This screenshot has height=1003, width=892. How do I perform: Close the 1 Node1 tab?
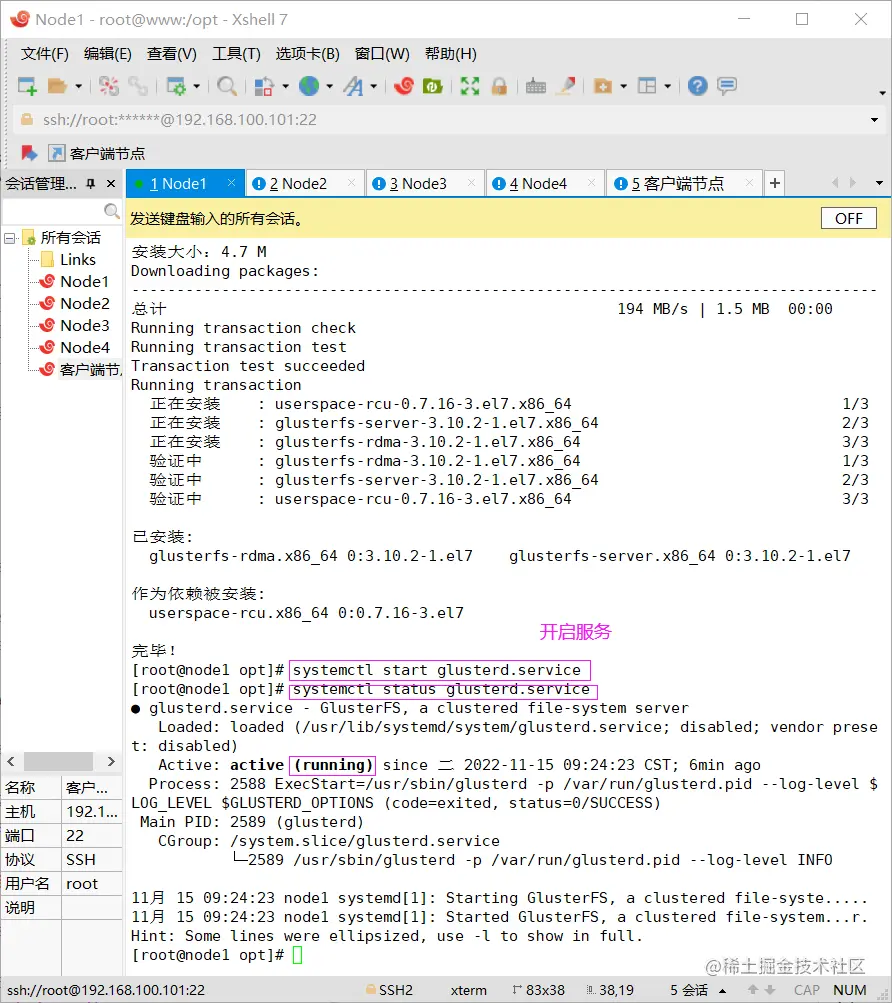point(232,183)
